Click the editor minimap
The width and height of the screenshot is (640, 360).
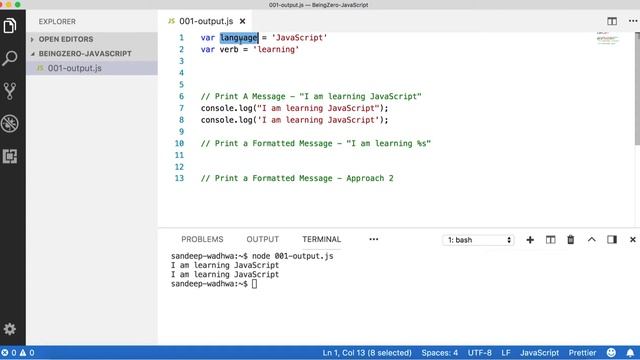point(608,39)
